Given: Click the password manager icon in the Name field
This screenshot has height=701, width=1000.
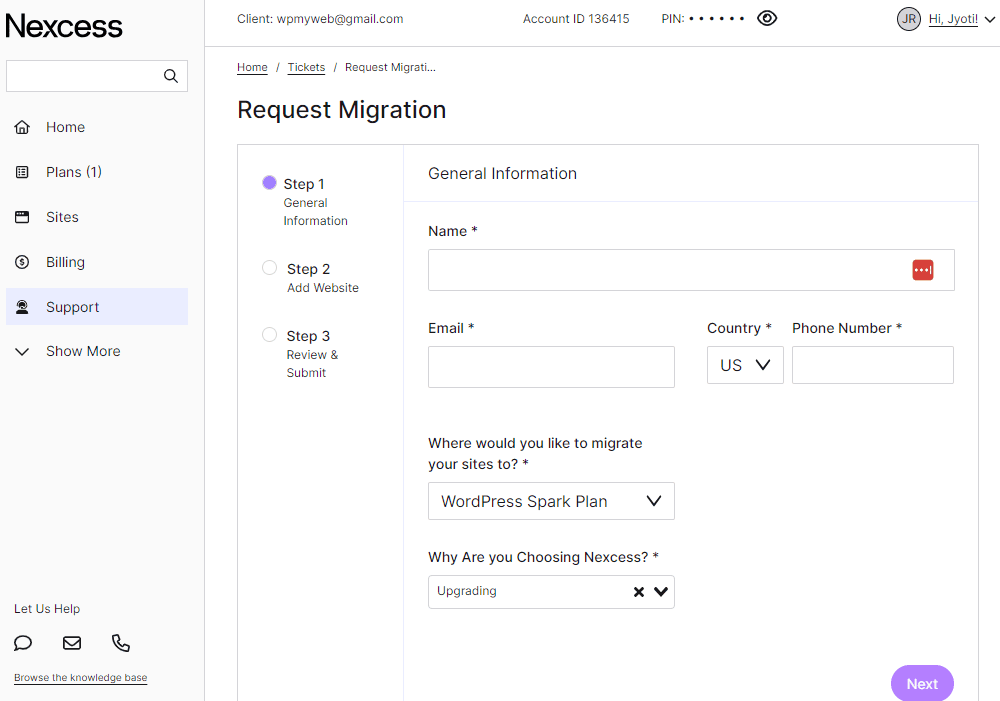Looking at the screenshot, I should tap(922, 269).
